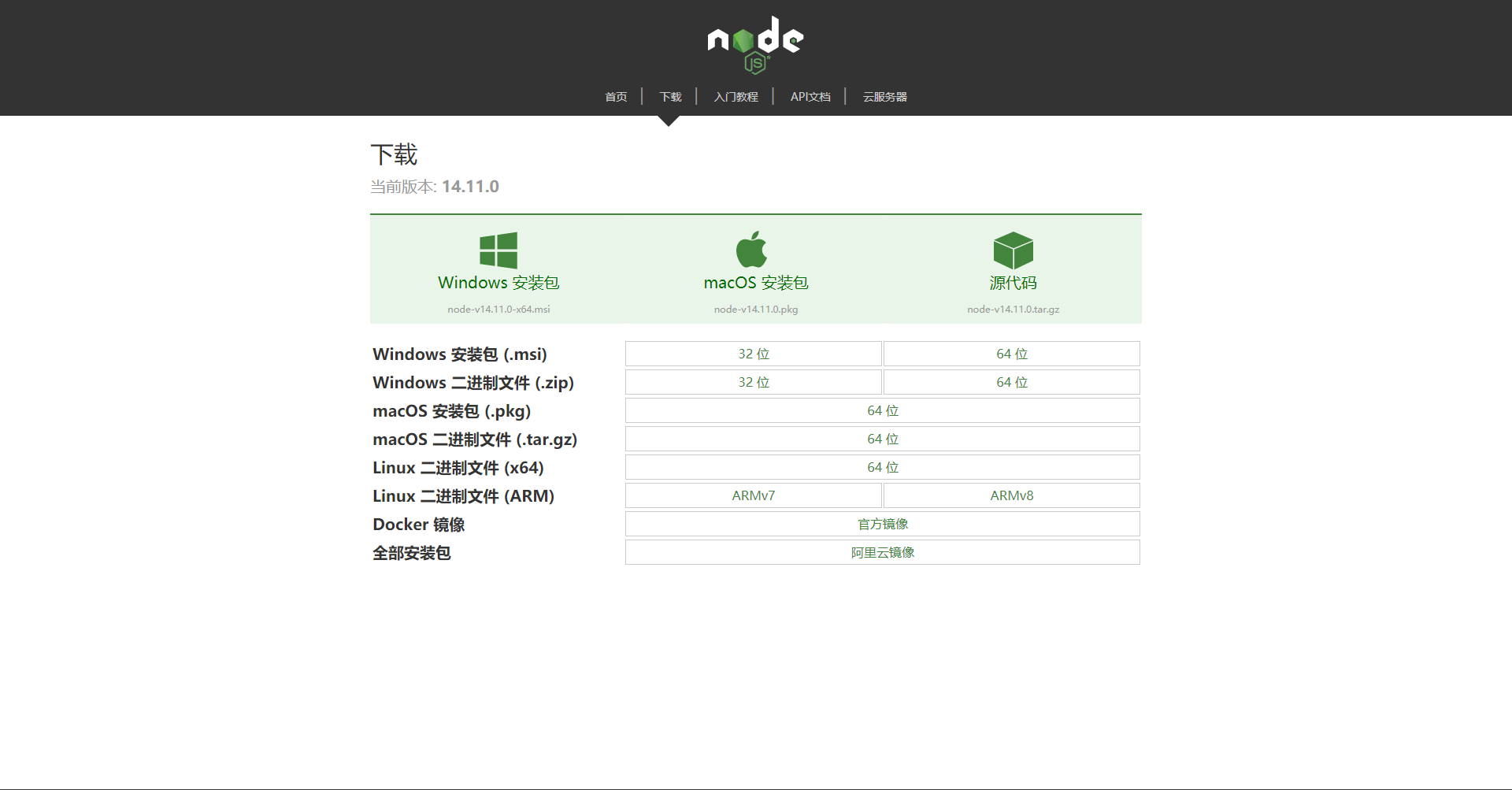The height and width of the screenshot is (790, 1512).
Task: Click the green source code cube icon
Action: coord(1014,250)
